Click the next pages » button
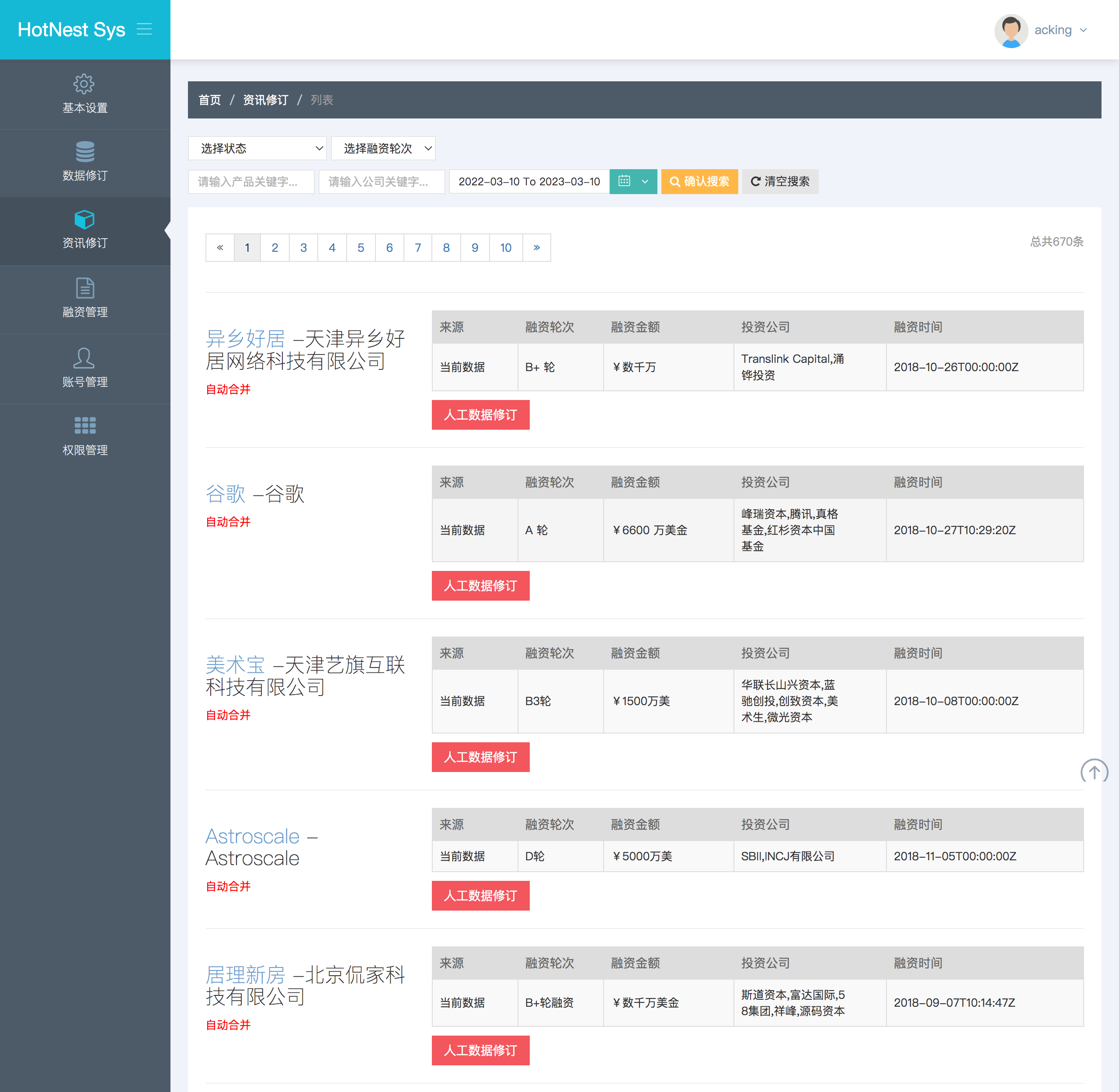This screenshot has height=1092, width=1119. pos(536,248)
